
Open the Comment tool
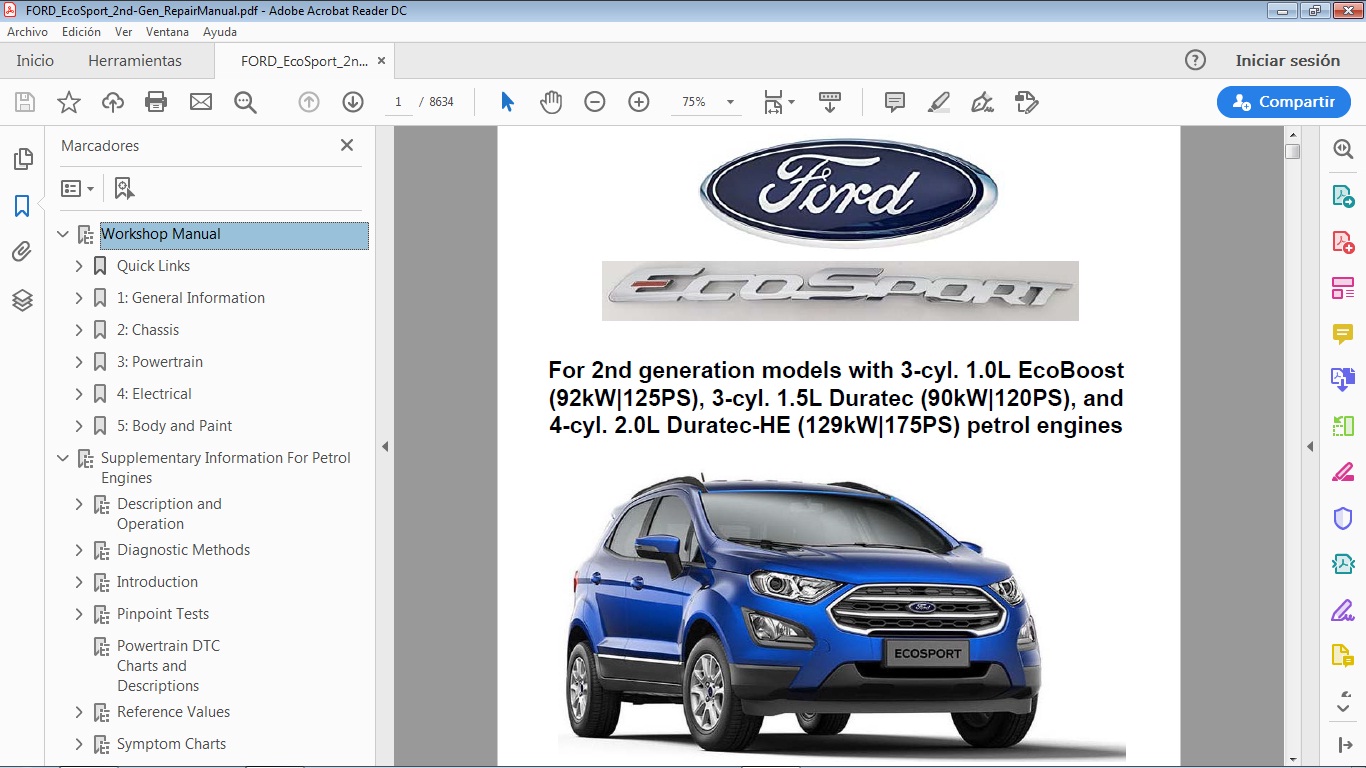coord(893,101)
